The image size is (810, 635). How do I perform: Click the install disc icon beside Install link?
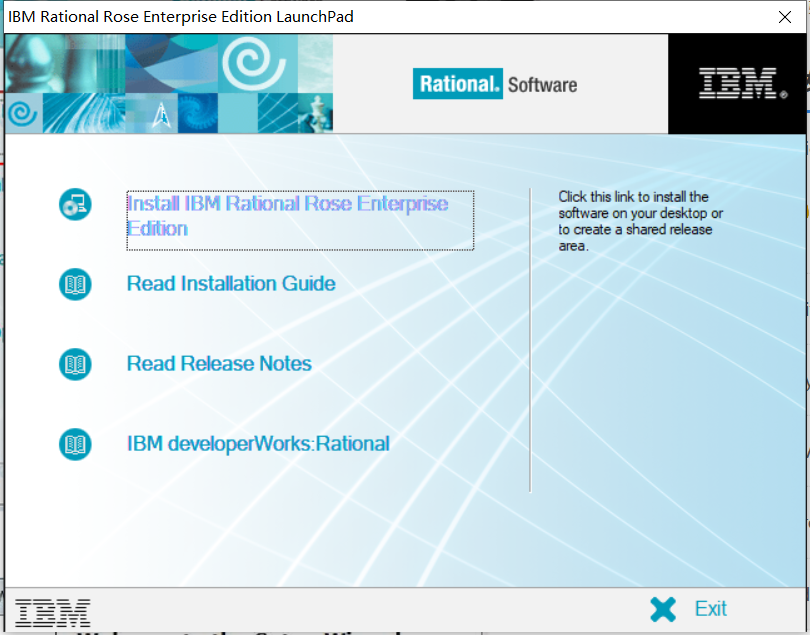[75, 205]
